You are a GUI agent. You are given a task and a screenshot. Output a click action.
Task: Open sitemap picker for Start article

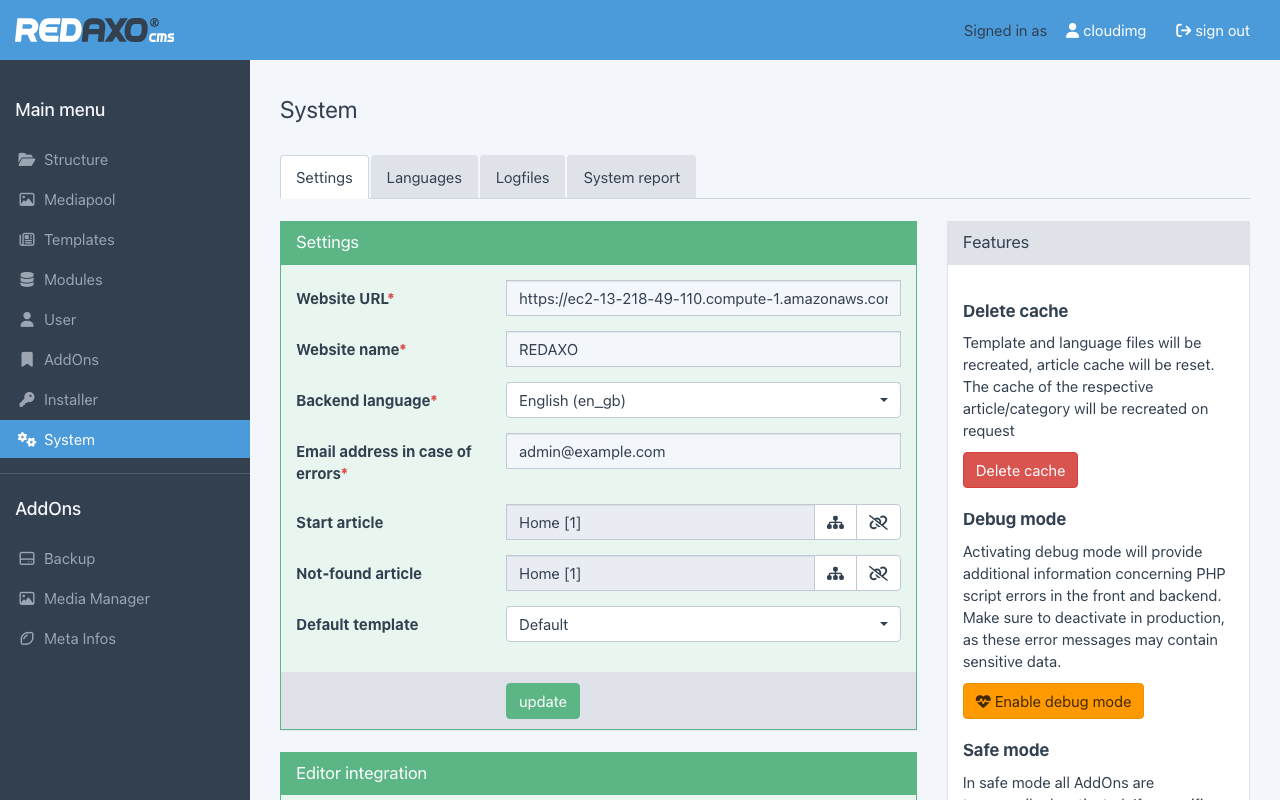[835, 522]
